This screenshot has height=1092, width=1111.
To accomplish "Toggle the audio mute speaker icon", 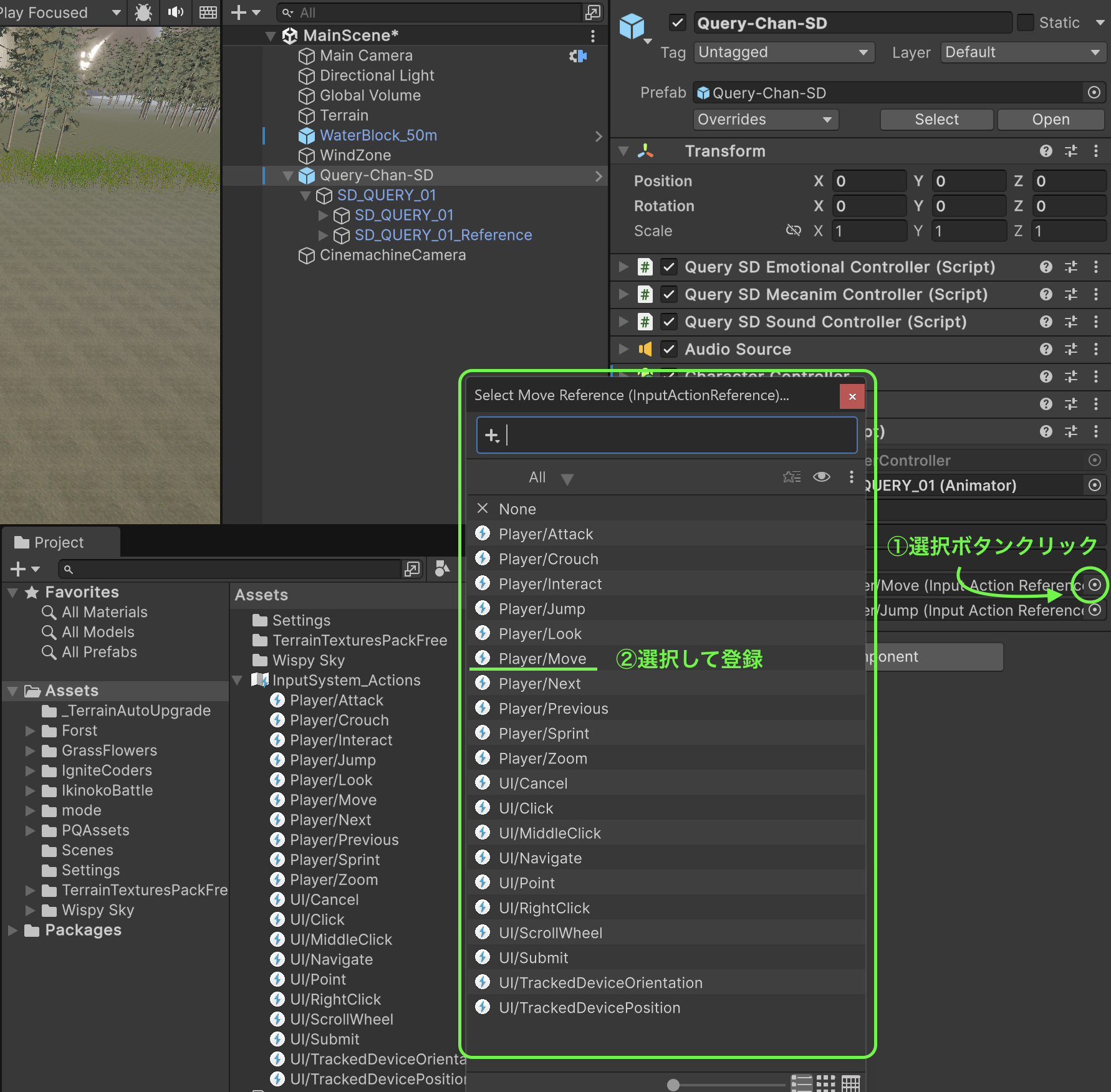I will tap(176, 12).
